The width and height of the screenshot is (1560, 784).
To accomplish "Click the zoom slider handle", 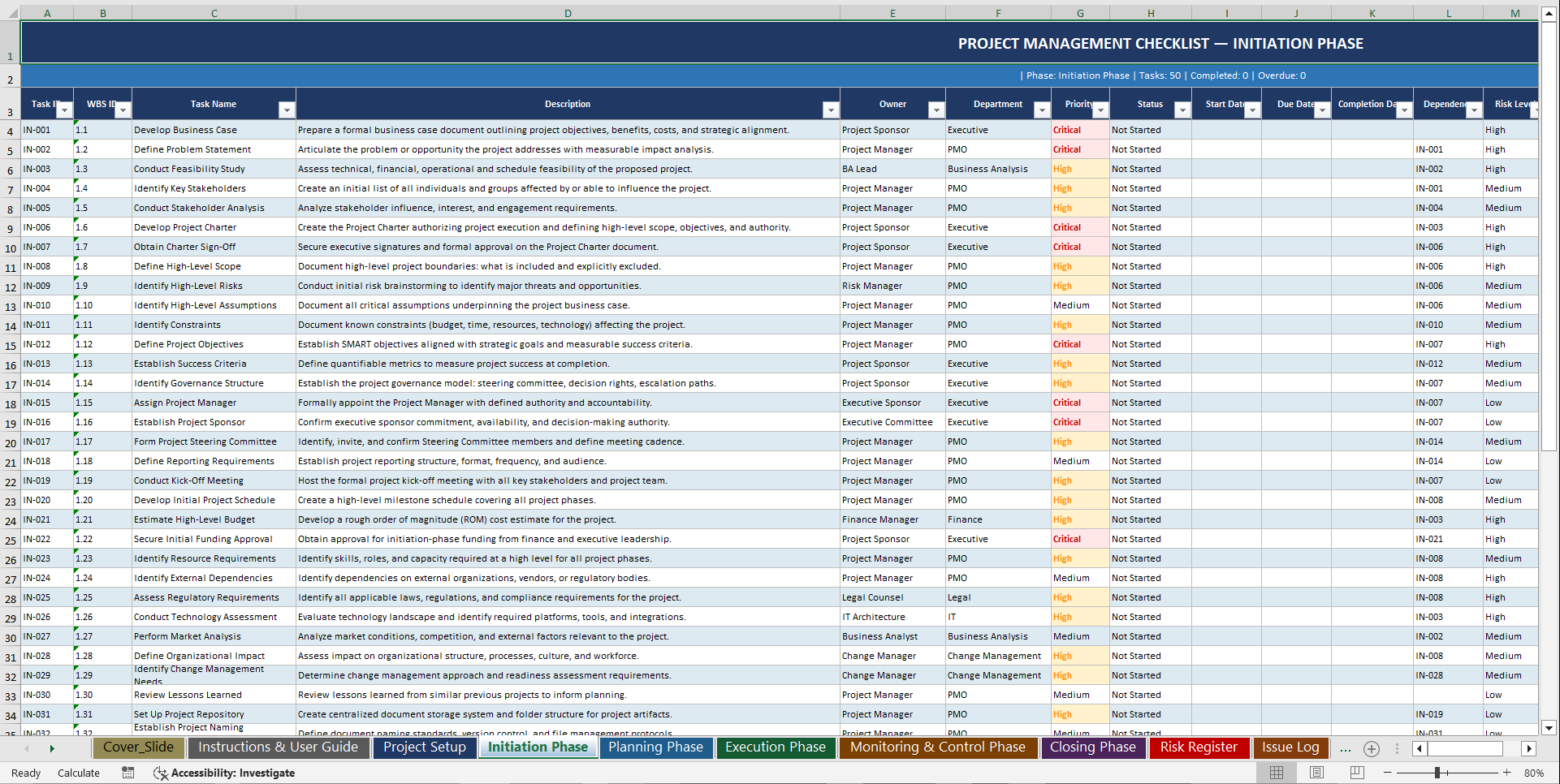I will click(x=1437, y=773).
